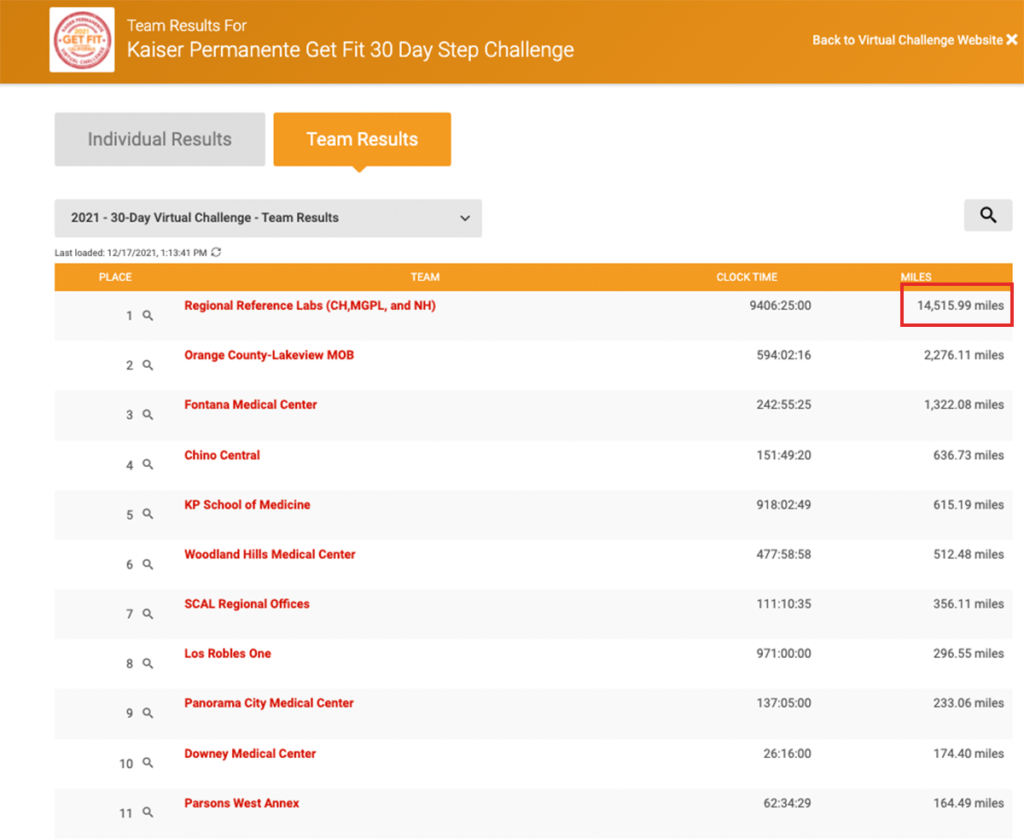Open Orange County-Lakeview MOB team
1024x839 pixels.
coord(269,355)
